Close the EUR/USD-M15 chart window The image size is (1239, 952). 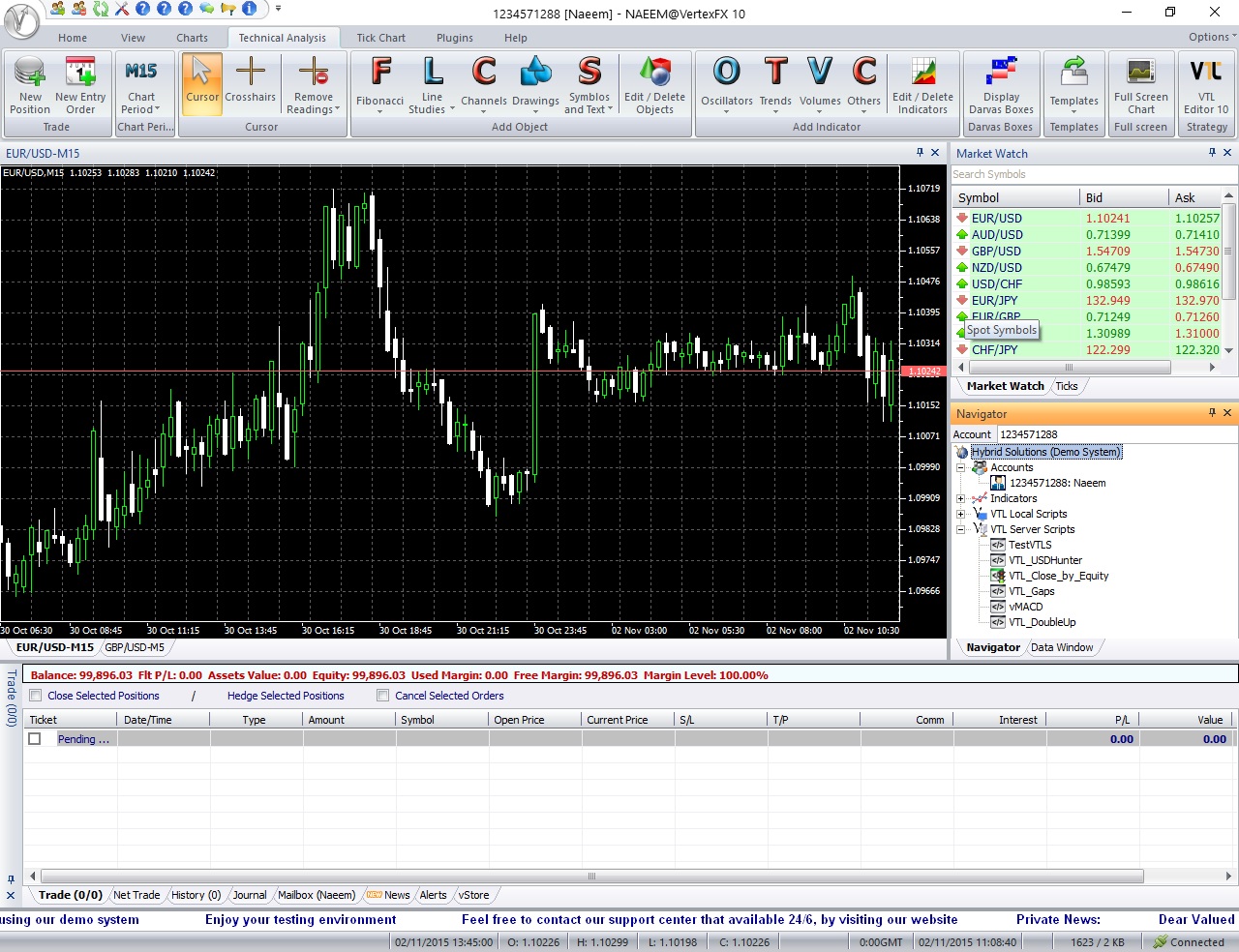(935, 153)
